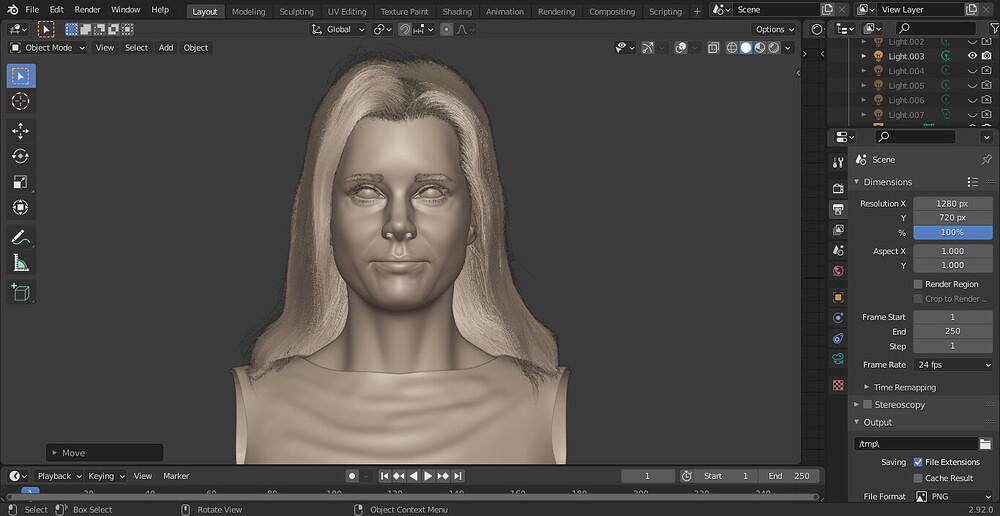Enable the Render Region checkbox
The height and width of the screenshot is (516, 1000).
pos(918,284)
